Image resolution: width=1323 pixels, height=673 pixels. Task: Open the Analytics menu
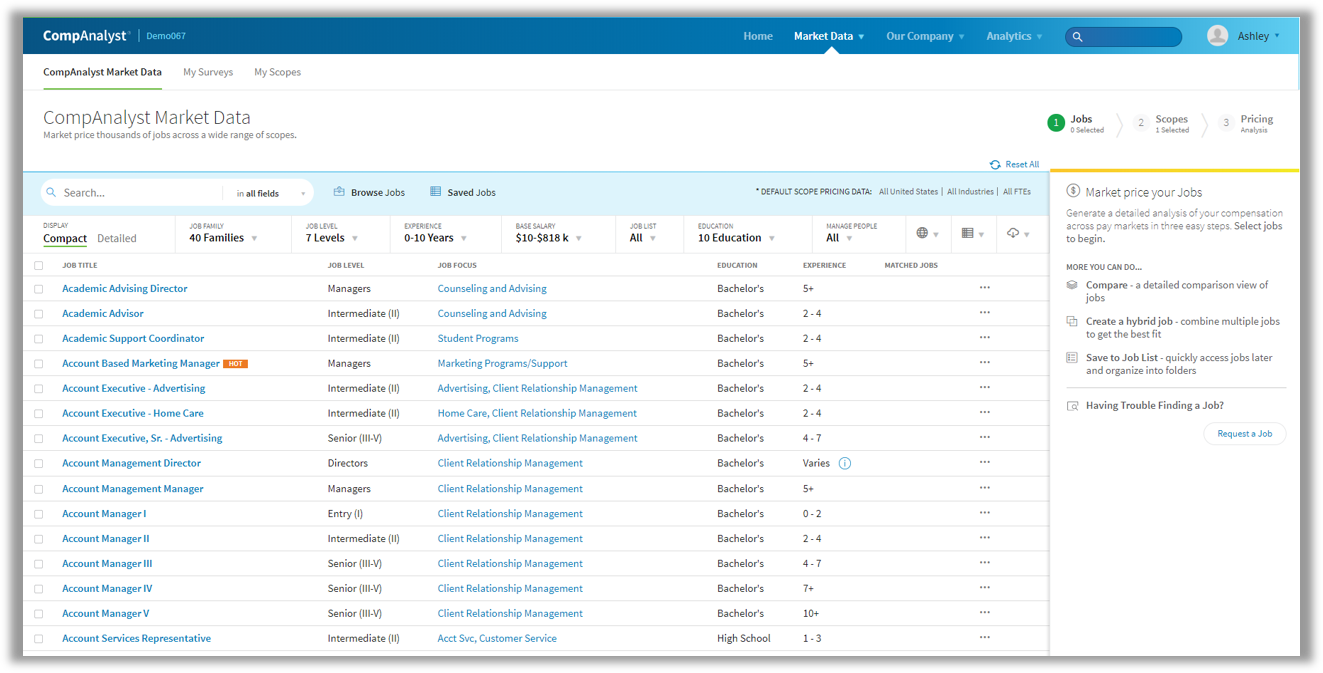pyautogui.click(x=1014, y=36)
